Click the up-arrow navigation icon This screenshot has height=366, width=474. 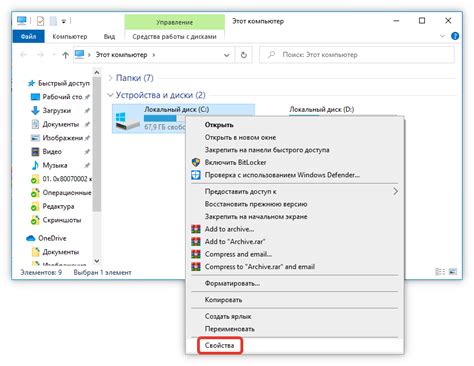coord(66,55)
